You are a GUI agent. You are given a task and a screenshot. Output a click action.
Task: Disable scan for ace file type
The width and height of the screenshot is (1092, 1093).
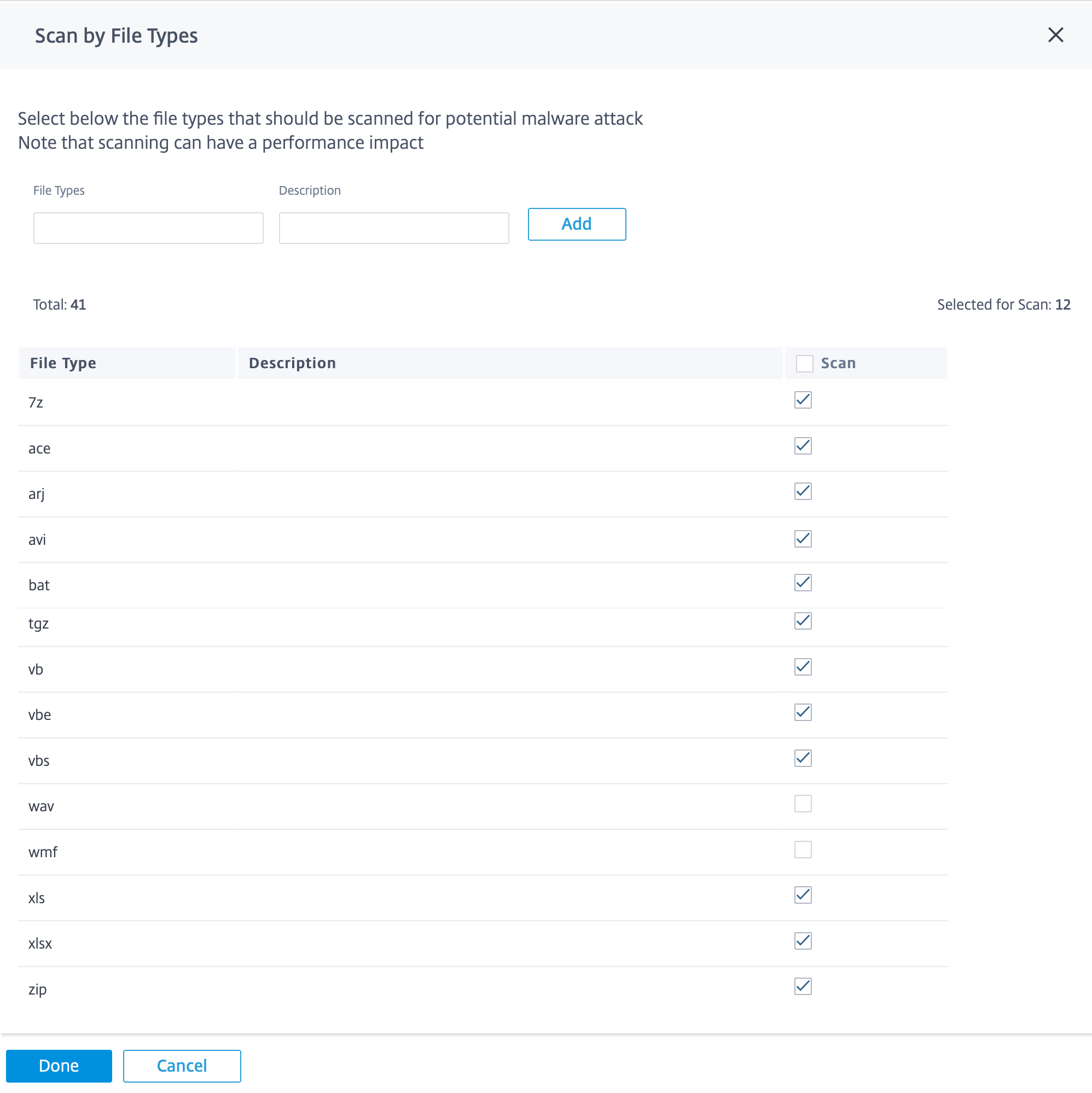coord(802,446)
